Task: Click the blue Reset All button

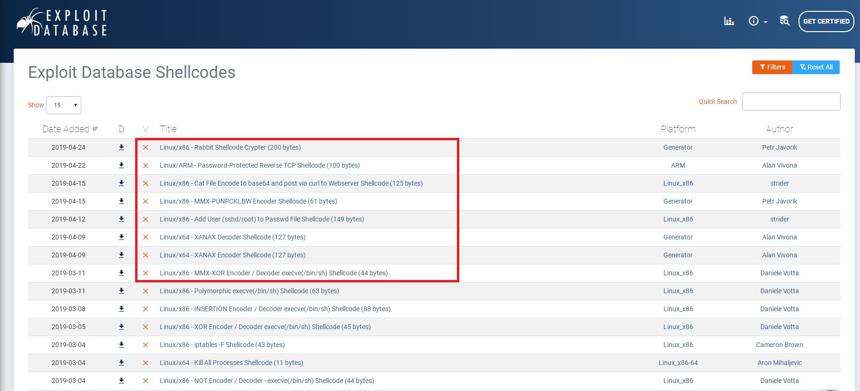Action: (816, 67)
